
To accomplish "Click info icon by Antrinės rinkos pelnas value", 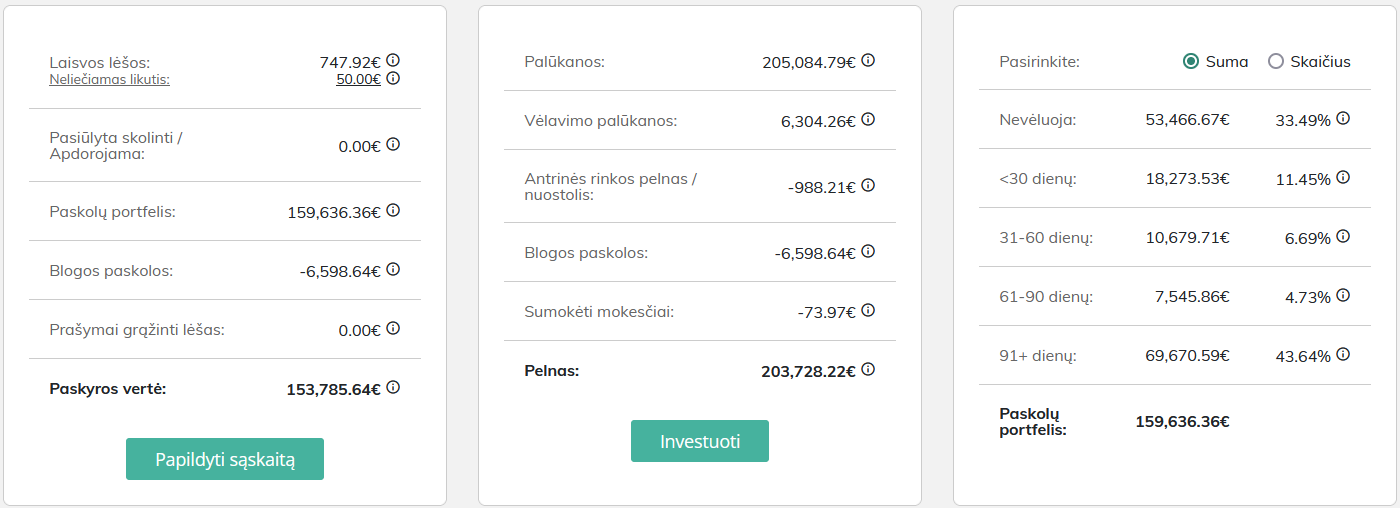I will coord(868,185).
